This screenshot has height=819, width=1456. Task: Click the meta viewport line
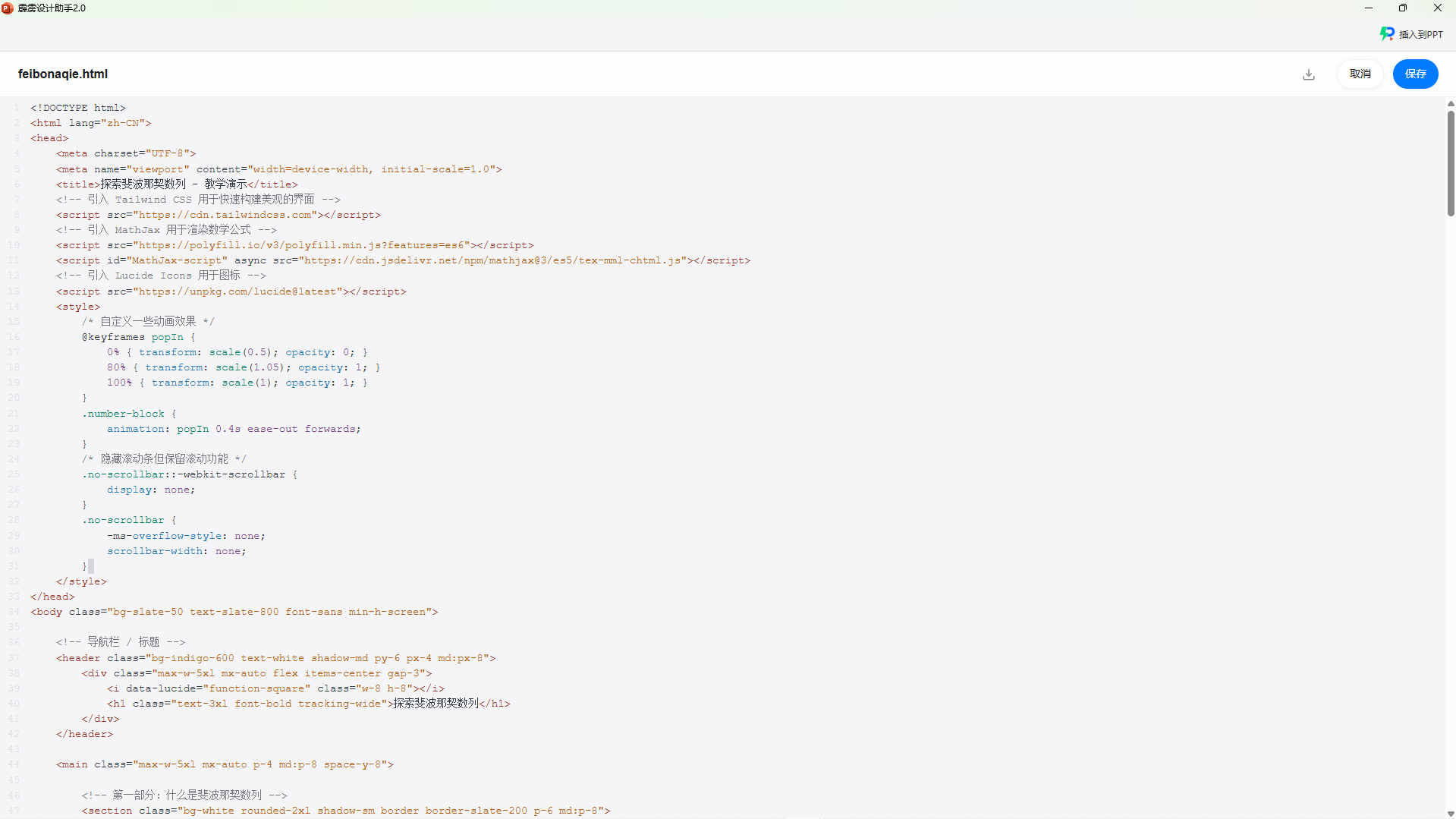279,169
